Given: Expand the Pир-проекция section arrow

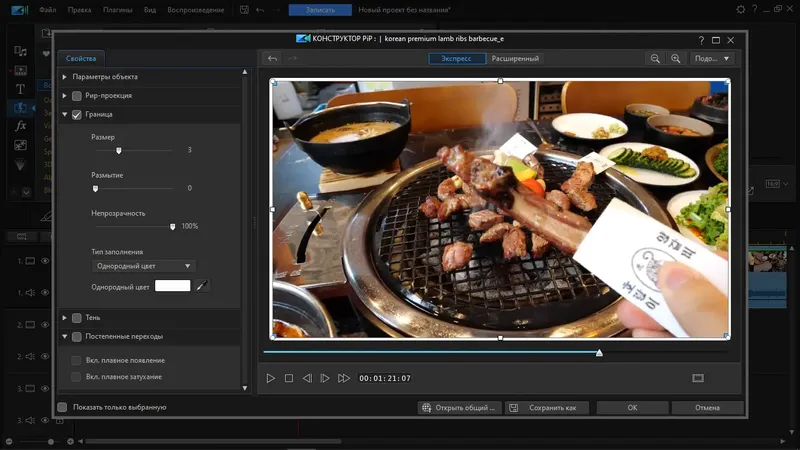Looking at the screenshot, I should click(x=64, y=96).
